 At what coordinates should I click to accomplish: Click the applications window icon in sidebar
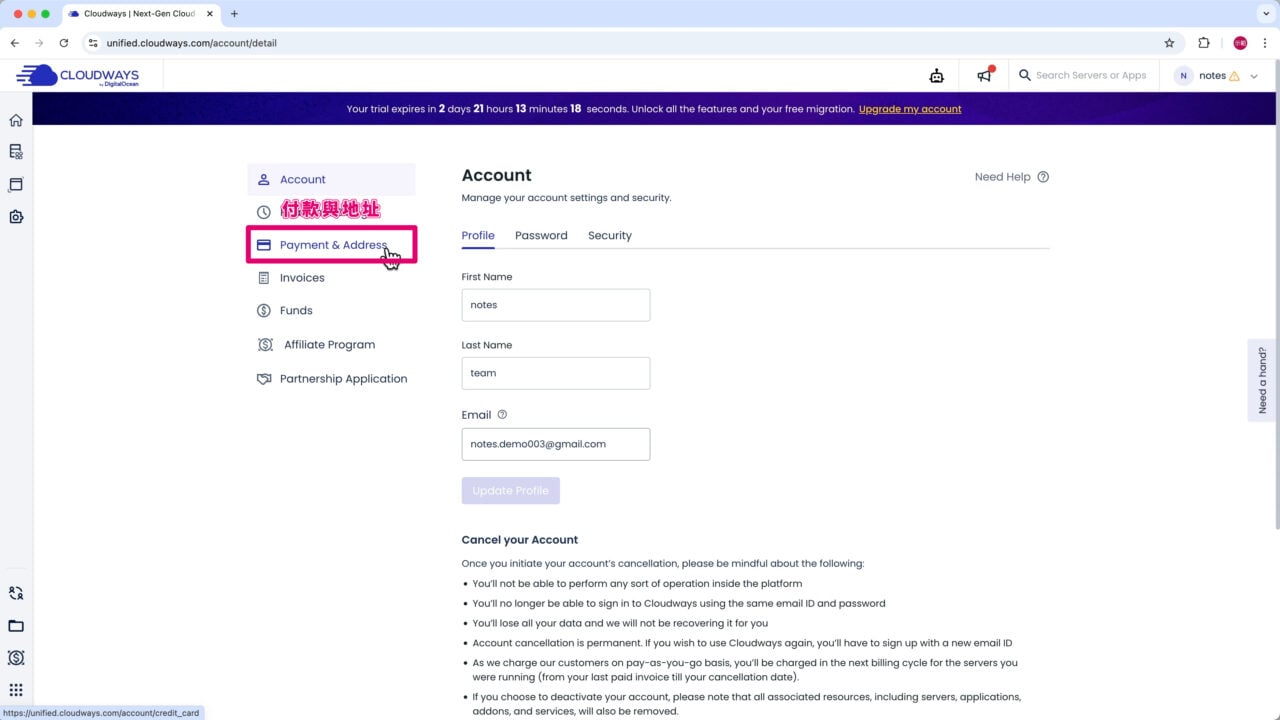[x=16, y=185]
